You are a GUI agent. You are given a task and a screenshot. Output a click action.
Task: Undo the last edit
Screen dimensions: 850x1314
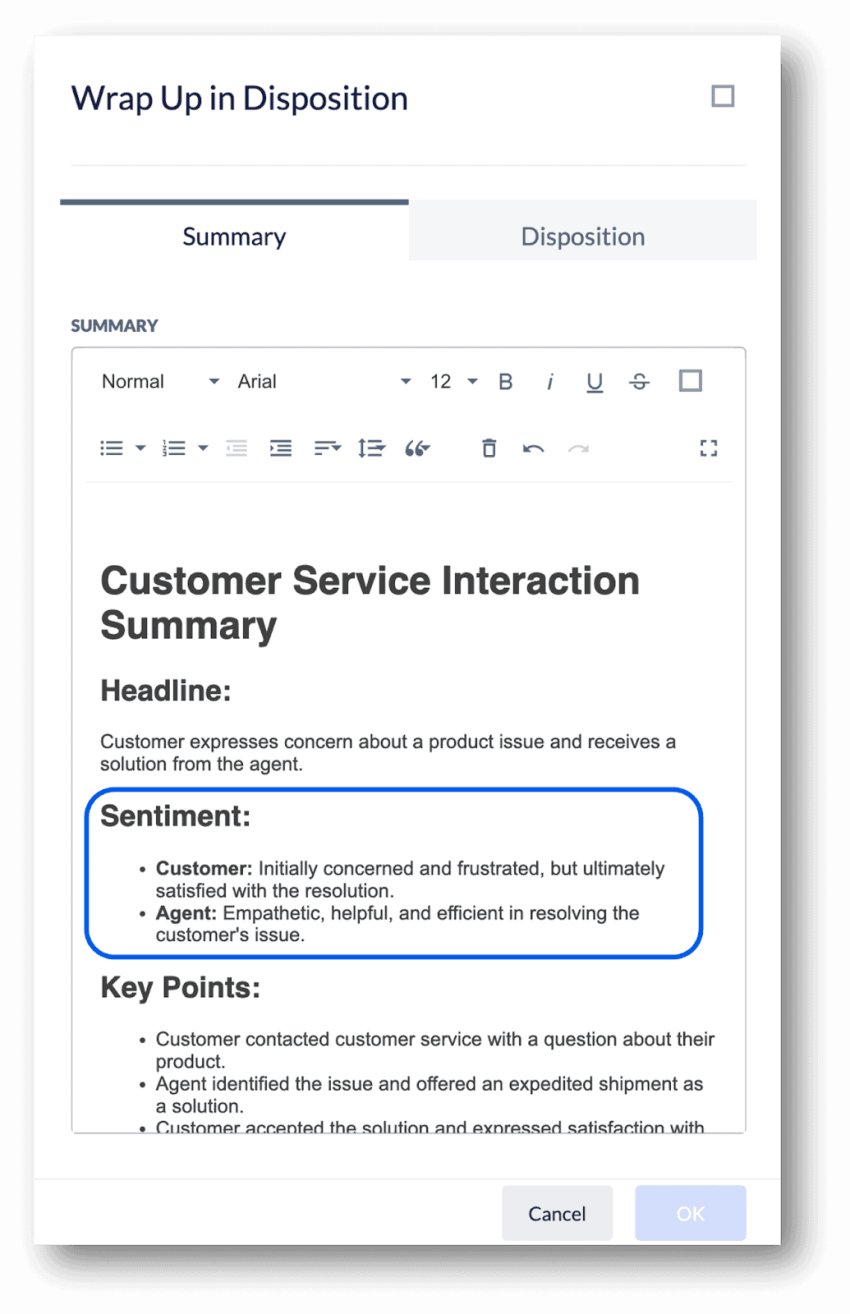(533, 448)
